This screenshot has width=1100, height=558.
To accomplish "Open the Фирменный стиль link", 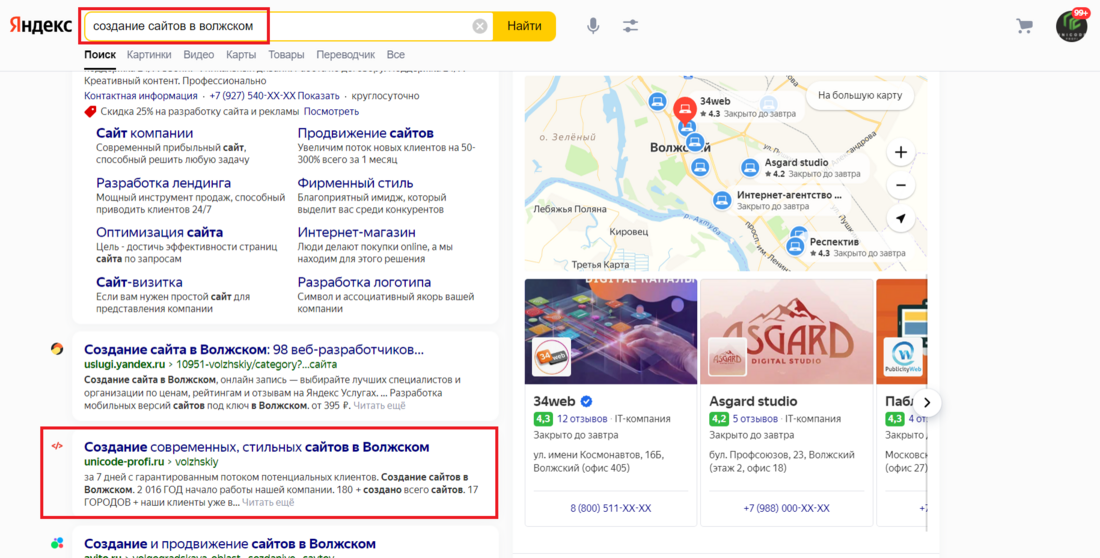I will point(355,183).
